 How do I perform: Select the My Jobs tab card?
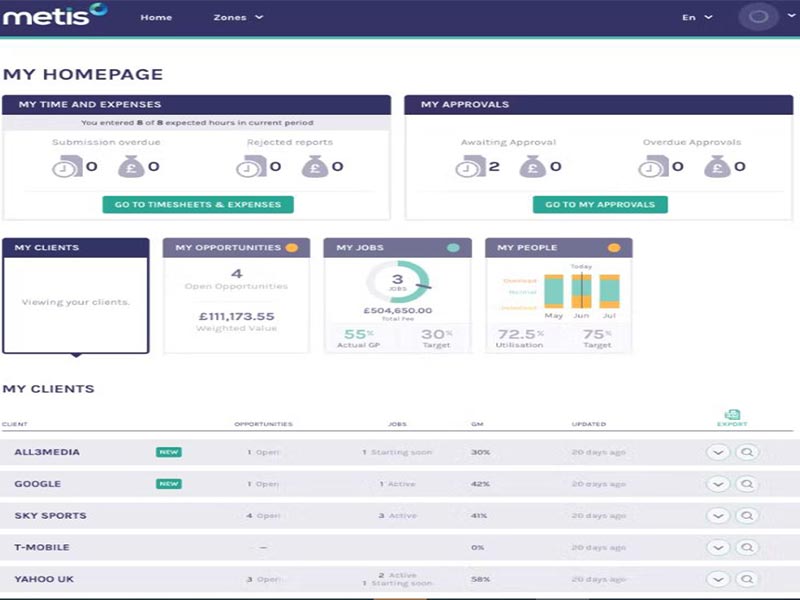coord(397,295)
